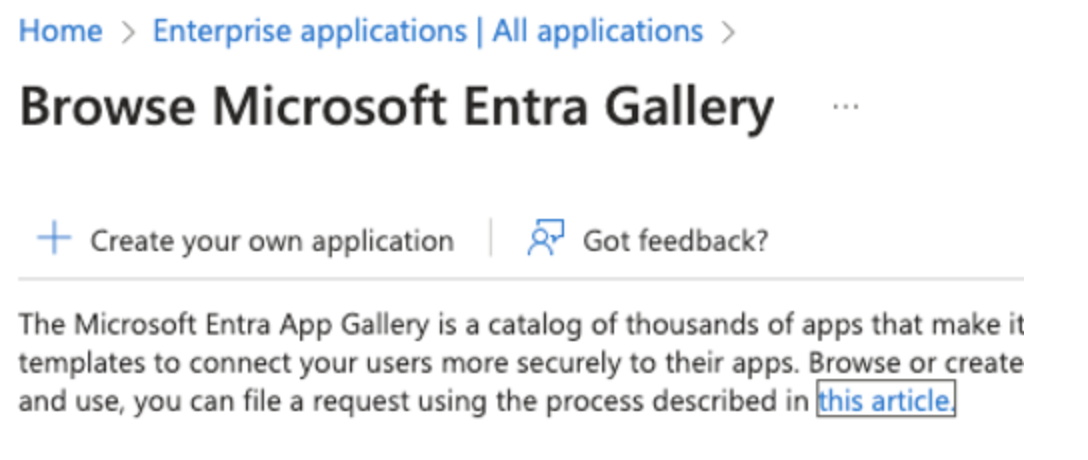Click the chevron after All applications breadcrumb

(728, 33)
